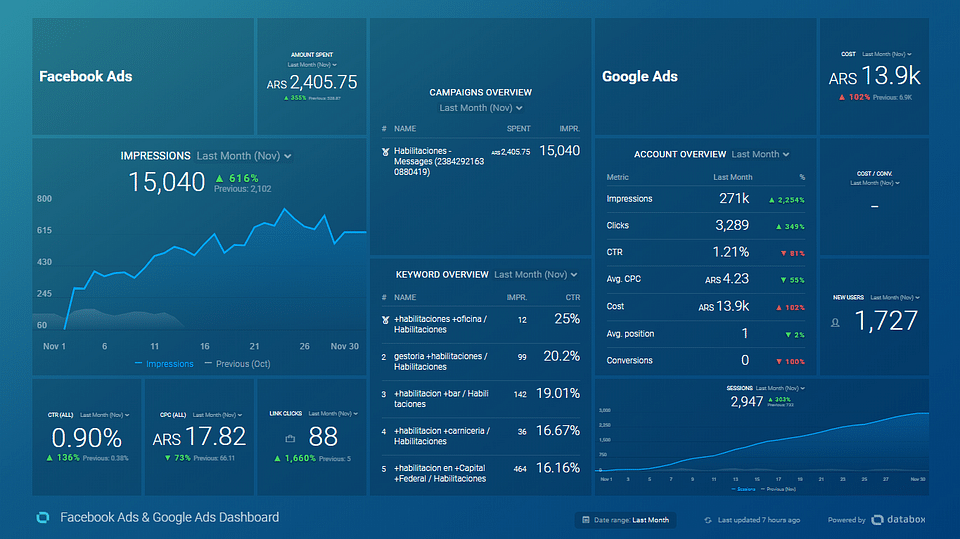Click the medal icon beside Habilitaciones - Messages campaign
The height and width of the screenshot is (539, 960).
[385, 152]
